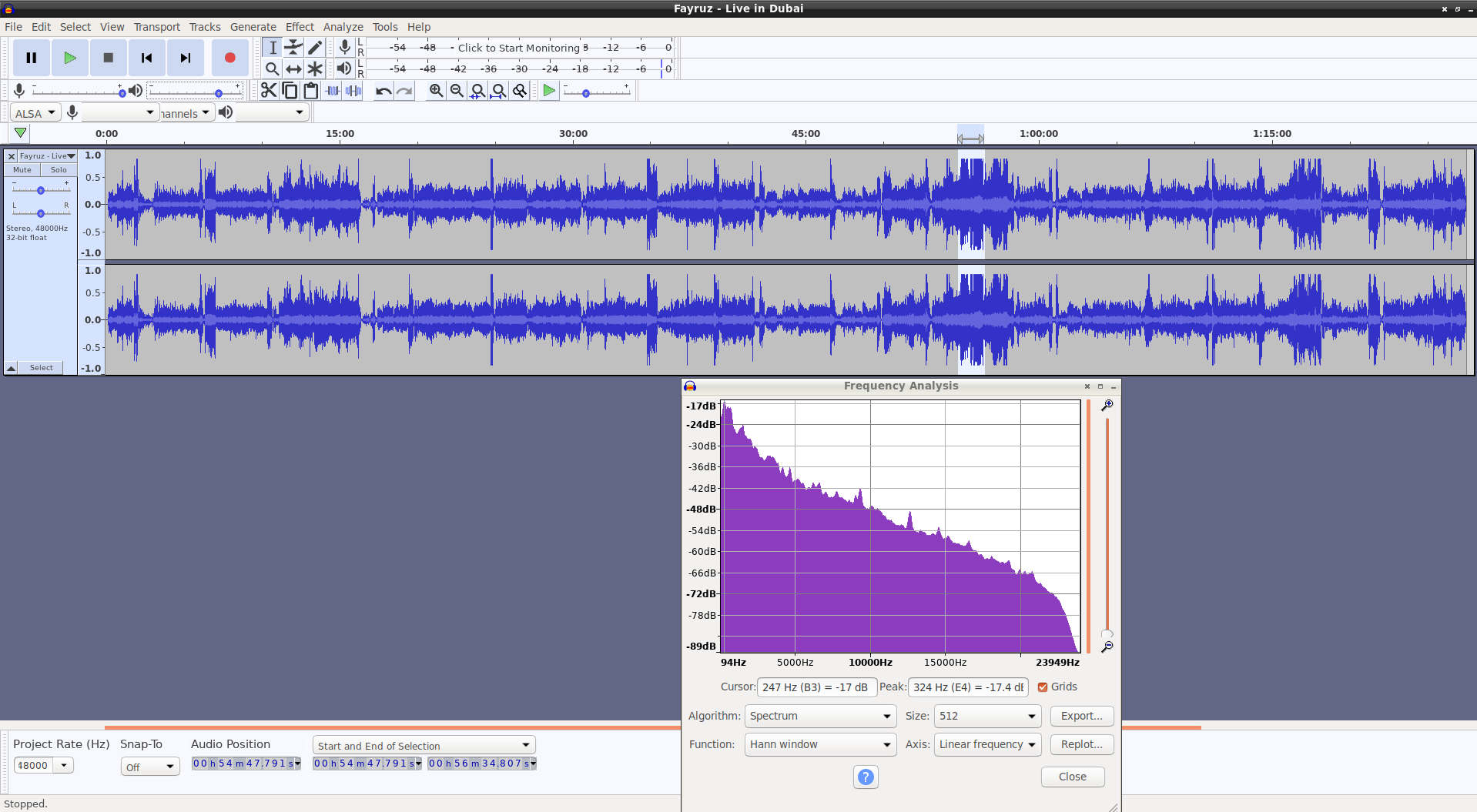This screenshot has width=1477, height=812.
Task: Select the Selection (I-beam) tool
Action: click(x=272, y=48)
